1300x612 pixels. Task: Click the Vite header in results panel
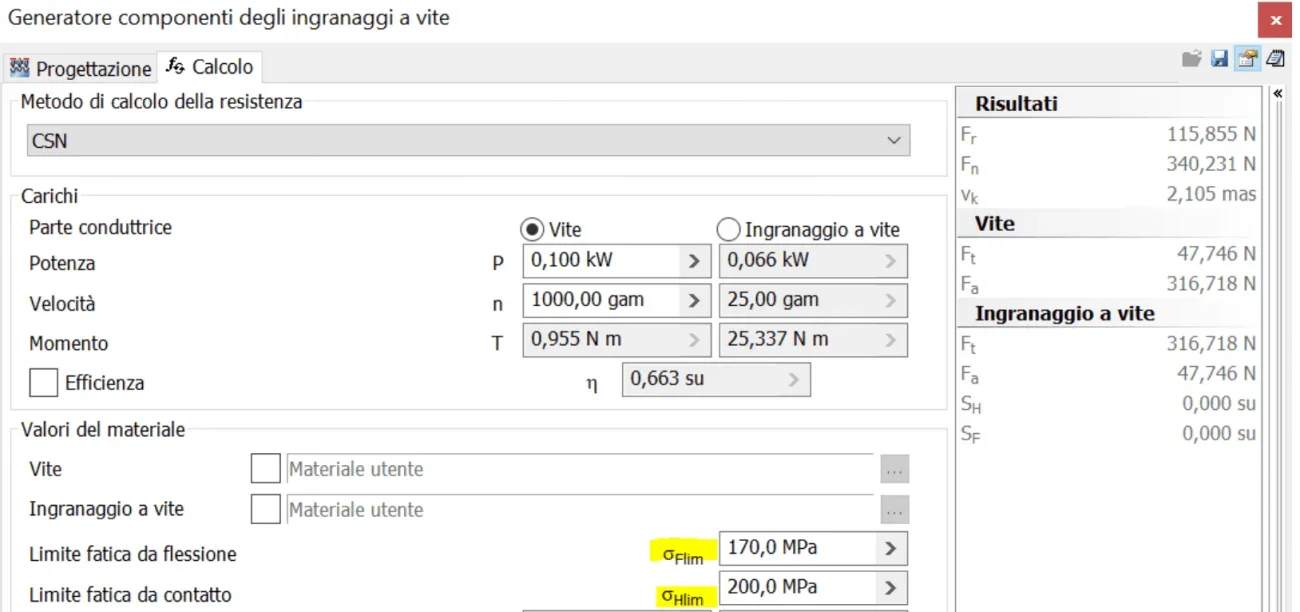click(x=995, y=224)
